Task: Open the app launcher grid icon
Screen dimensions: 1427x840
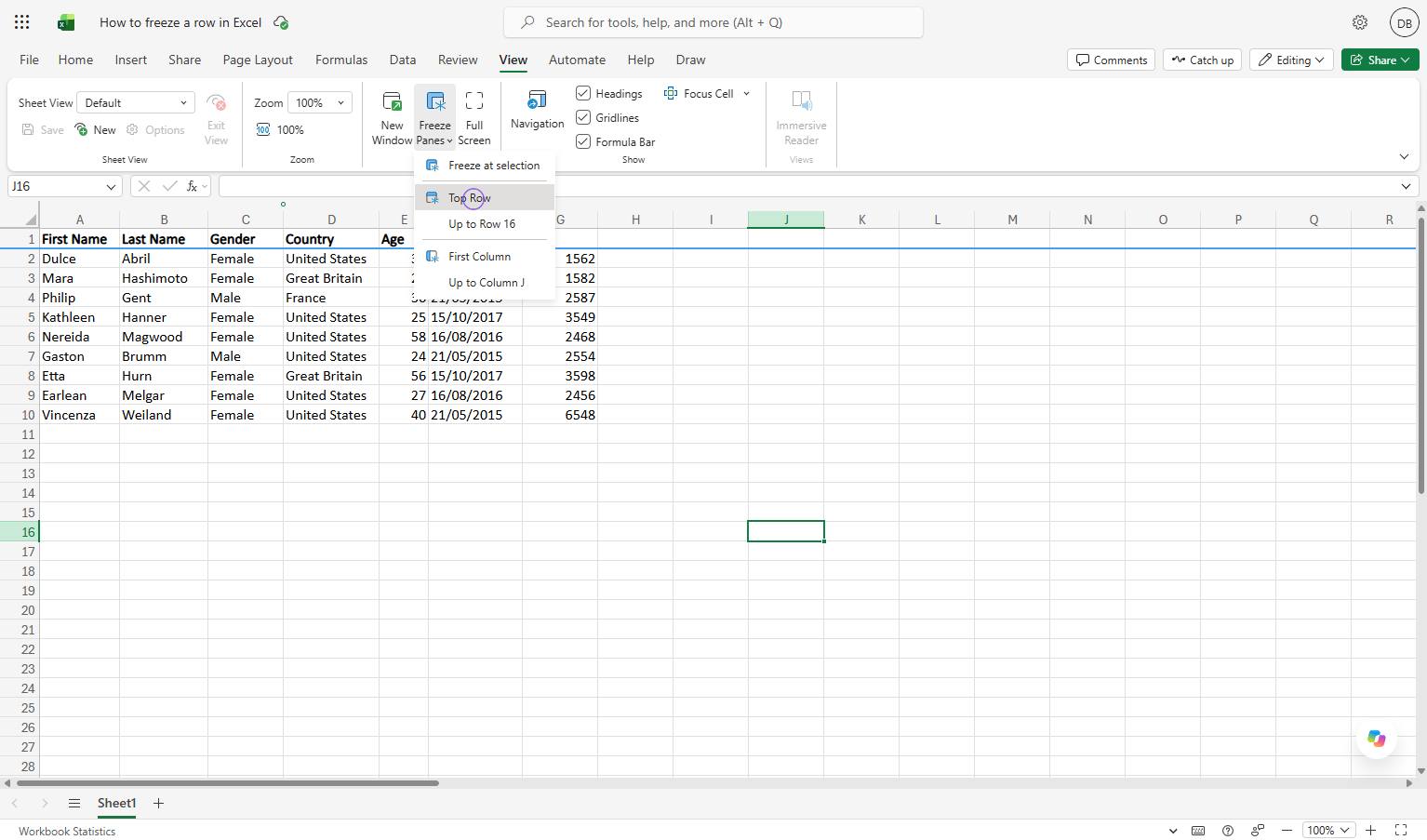Action: [22, 22]
